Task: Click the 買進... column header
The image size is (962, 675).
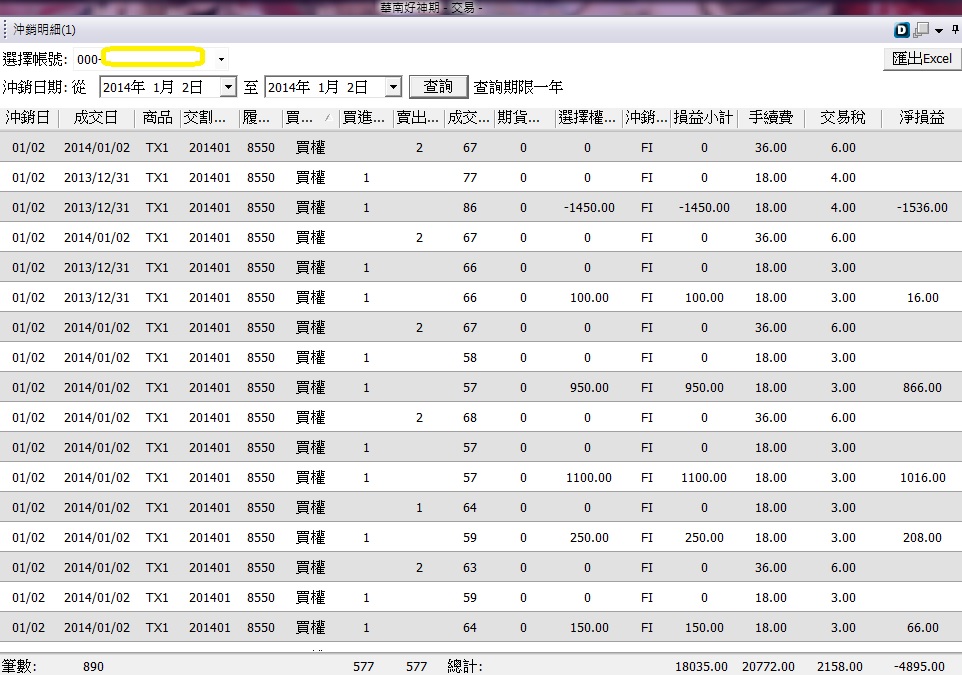Action: [x=366, y=117]
